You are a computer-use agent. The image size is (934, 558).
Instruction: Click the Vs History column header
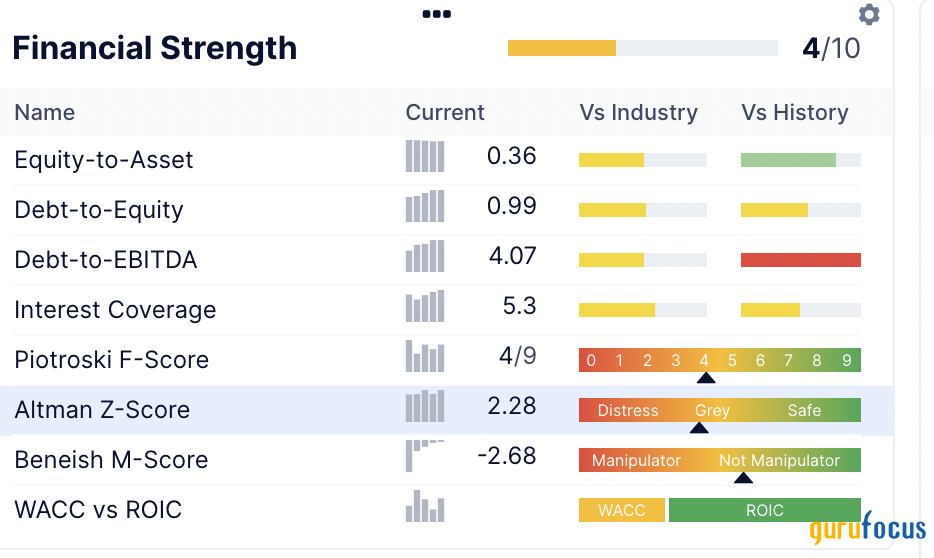[x=795, y=113]
